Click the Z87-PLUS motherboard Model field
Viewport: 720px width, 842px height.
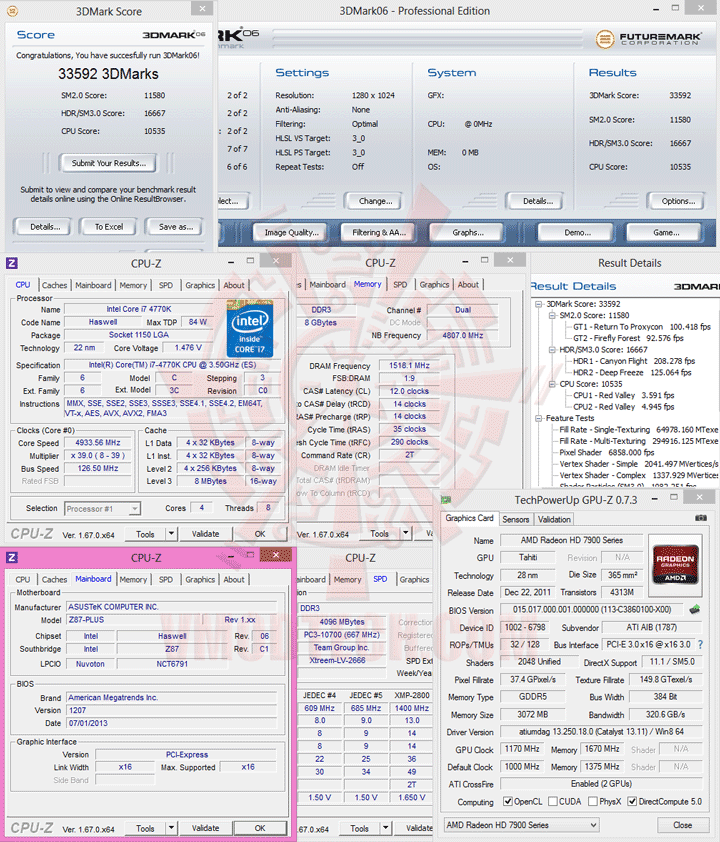click(132, 620)
